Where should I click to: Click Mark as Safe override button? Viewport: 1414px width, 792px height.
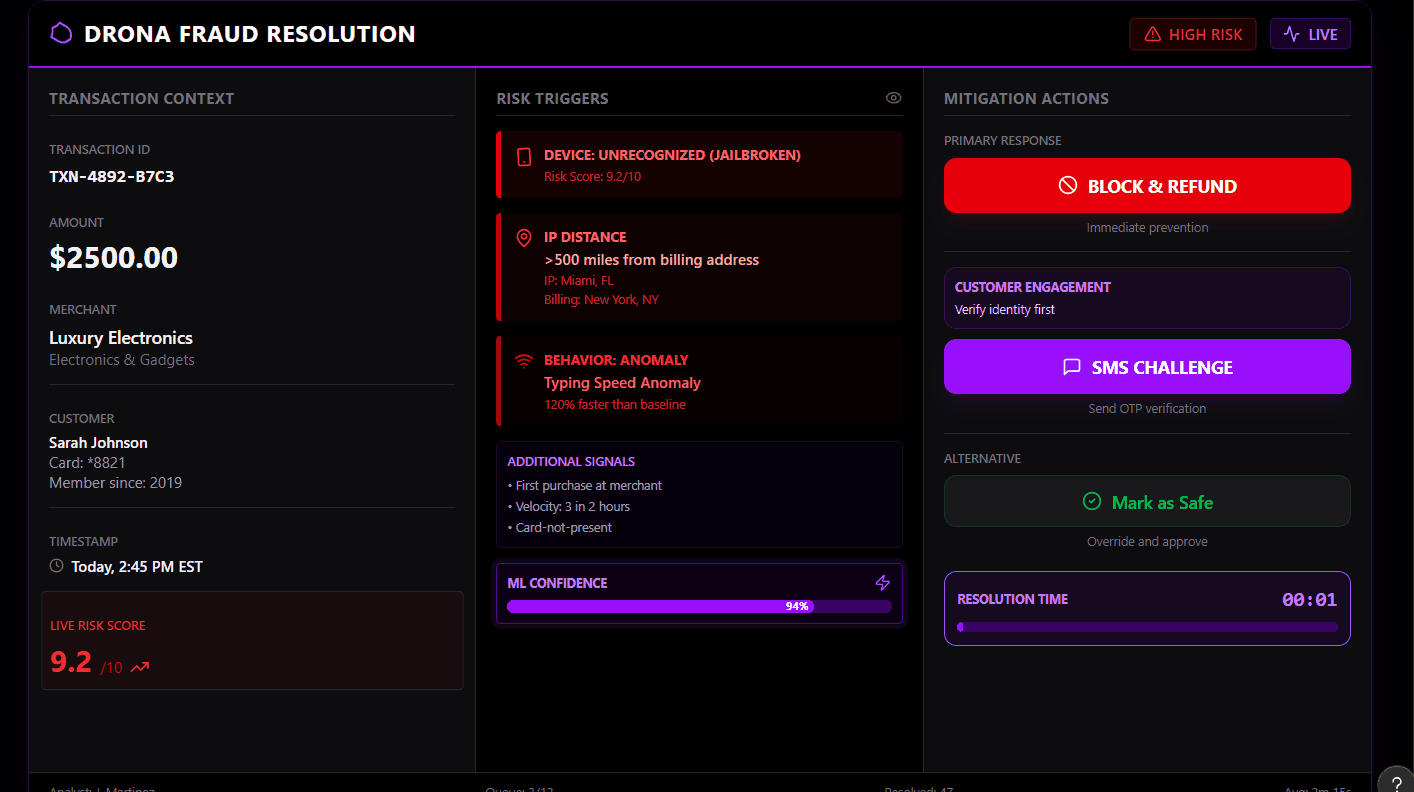point(1147,502)
